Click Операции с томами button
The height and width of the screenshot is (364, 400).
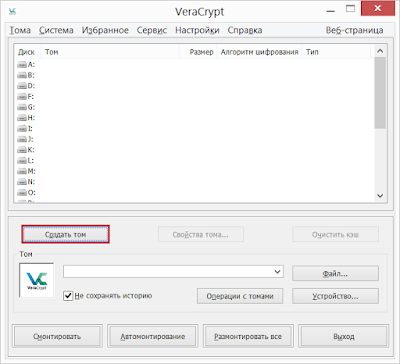(x=240, y=296)
